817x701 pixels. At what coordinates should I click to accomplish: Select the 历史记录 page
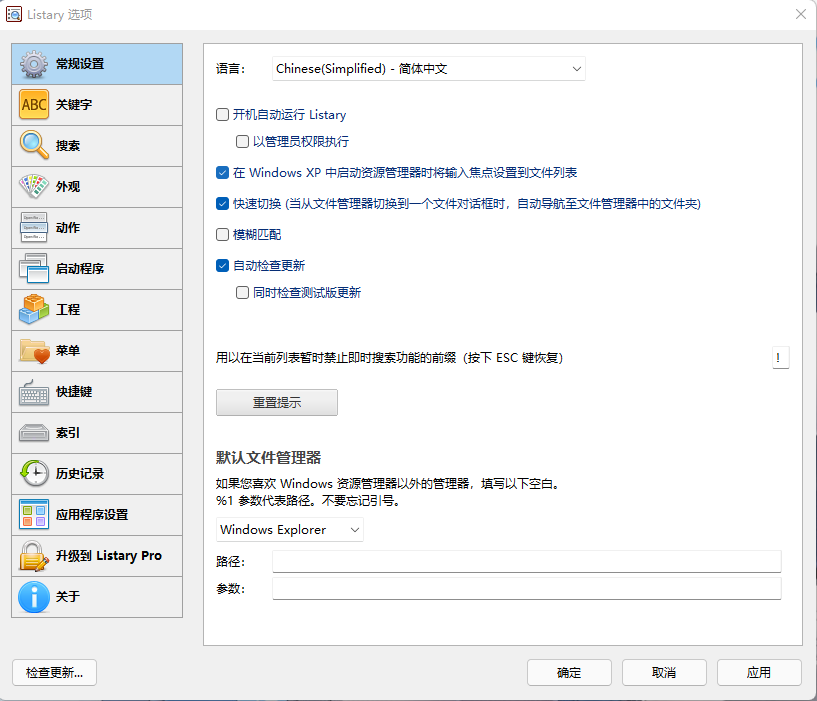tap(97, 474)
